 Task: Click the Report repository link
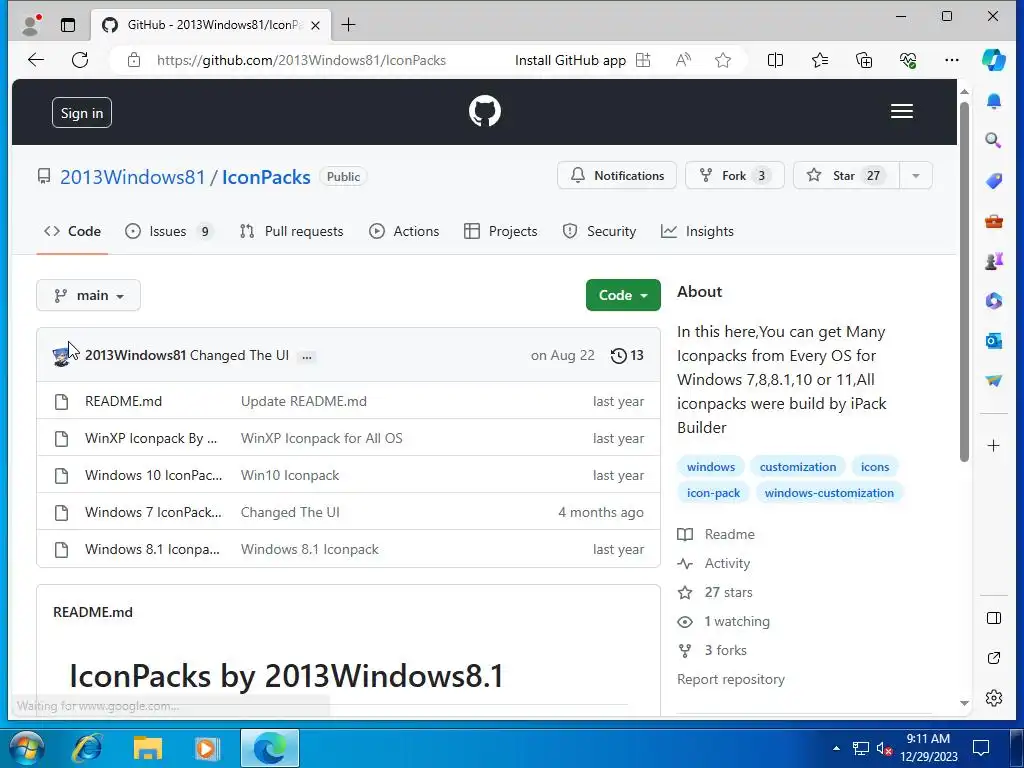[x=731, y=679]
